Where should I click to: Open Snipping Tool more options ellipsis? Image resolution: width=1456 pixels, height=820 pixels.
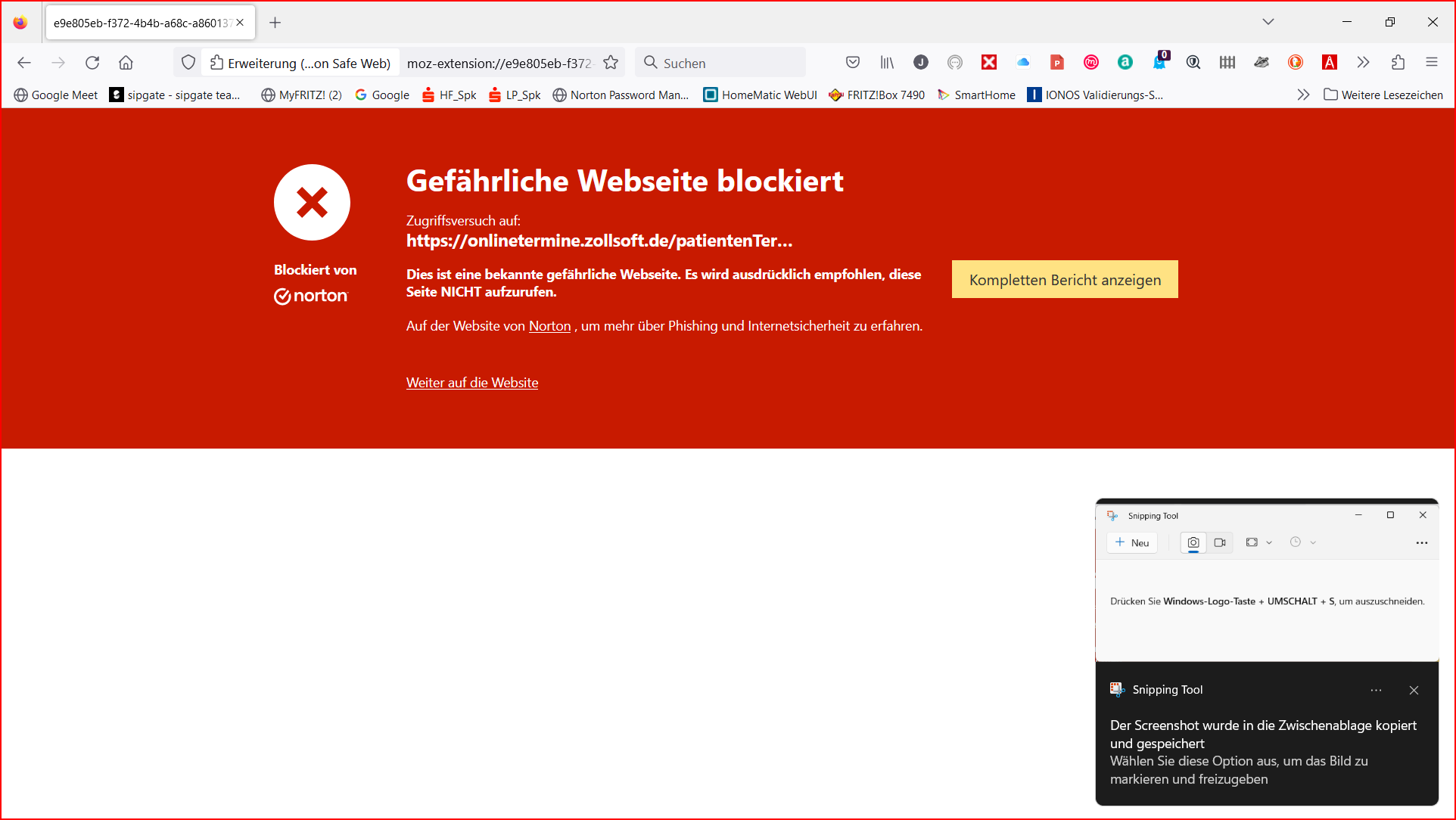pos(1422,542)
